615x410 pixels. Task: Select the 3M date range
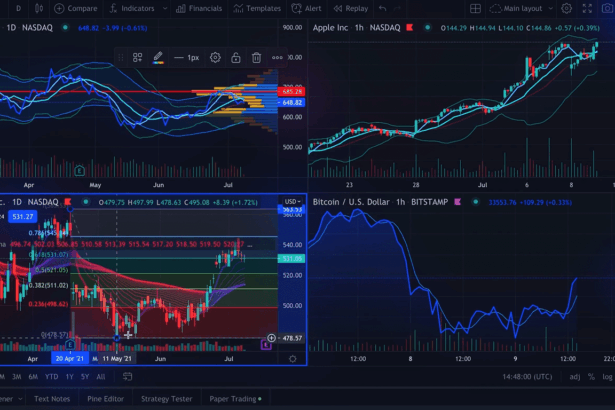pos(16,377)
